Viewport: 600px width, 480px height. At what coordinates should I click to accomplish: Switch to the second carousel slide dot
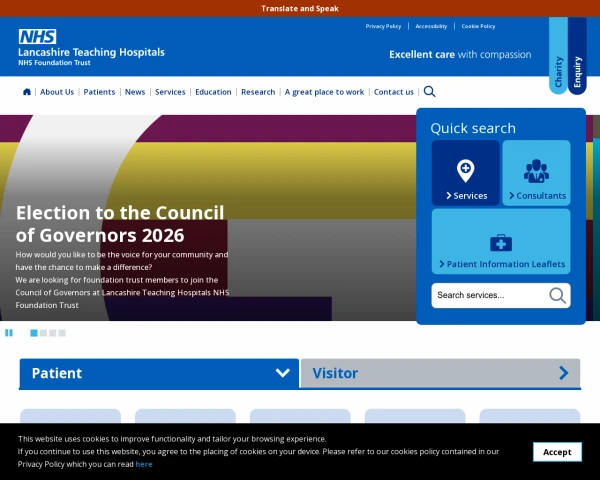pyautogui.click(x=43, y=333)
